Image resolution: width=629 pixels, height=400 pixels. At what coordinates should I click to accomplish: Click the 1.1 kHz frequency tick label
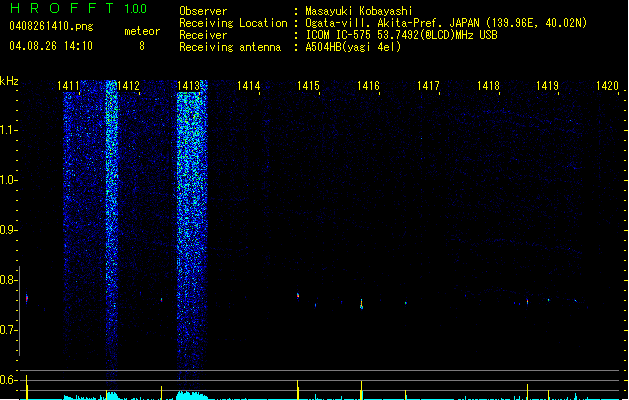[8, 130]
